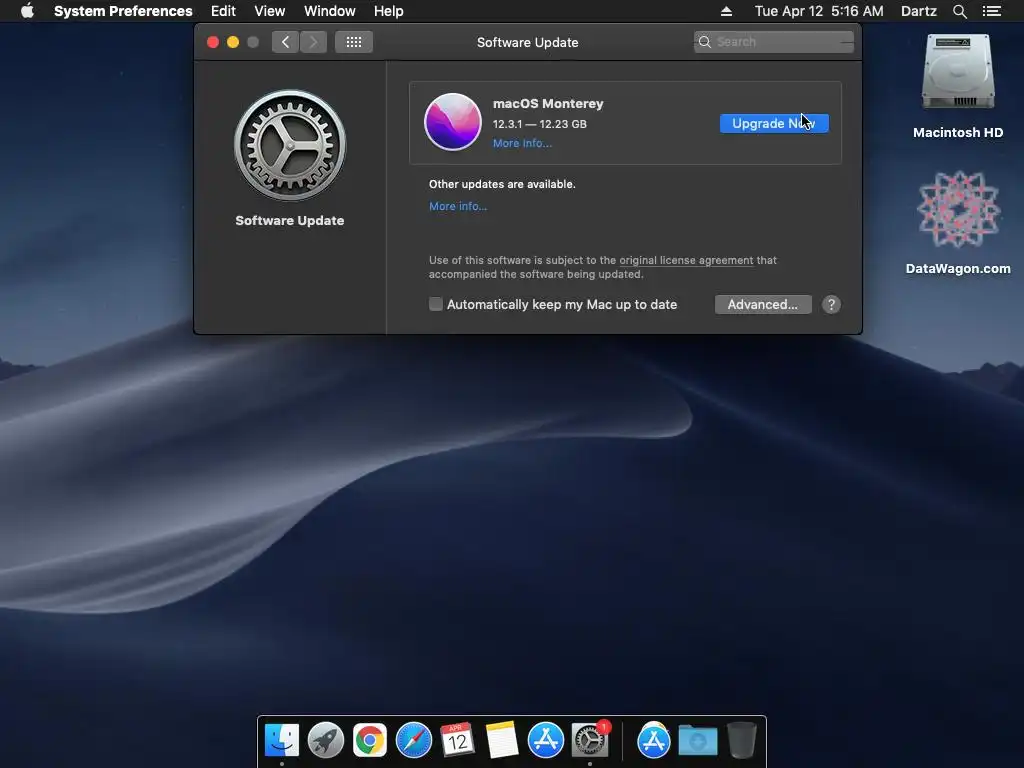1024x768 pixels.
Task: Click the date and time in menu bar
Action: click(818, 11)
